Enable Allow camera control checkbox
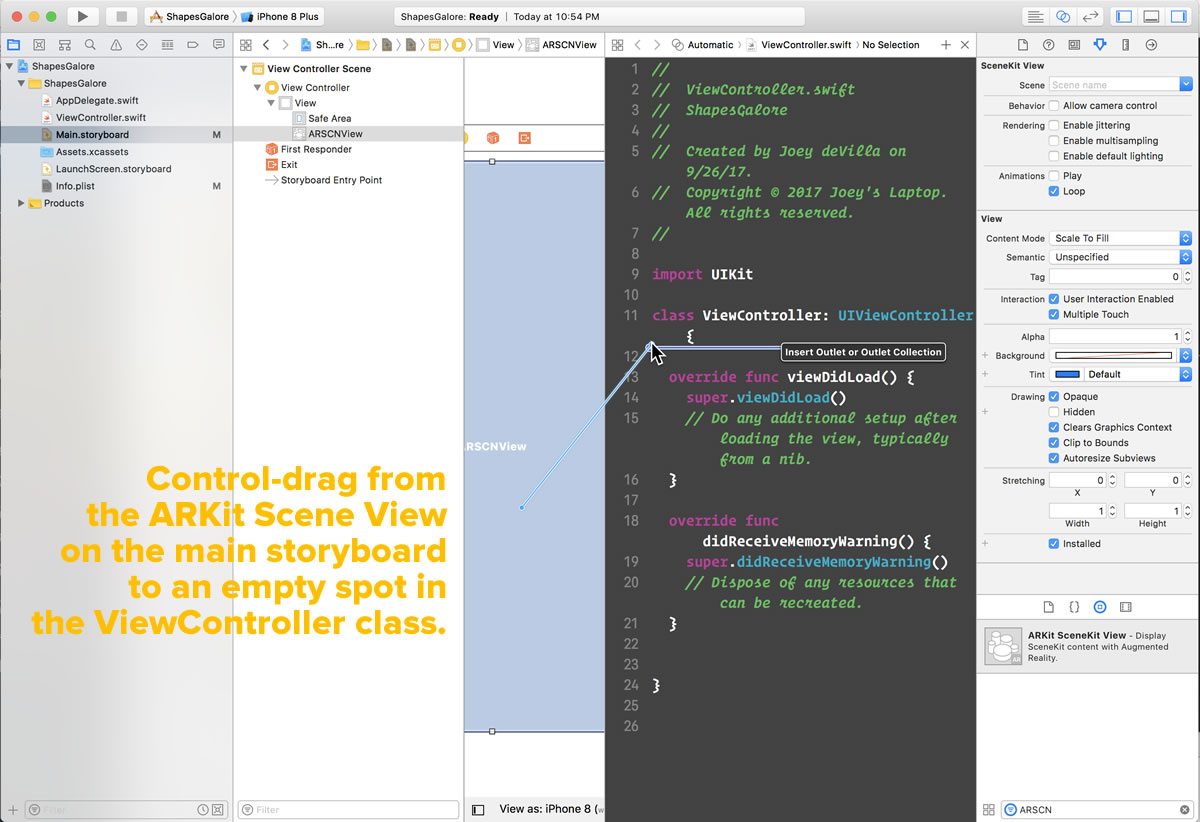1200x822 pixels. coord(1054,106)
